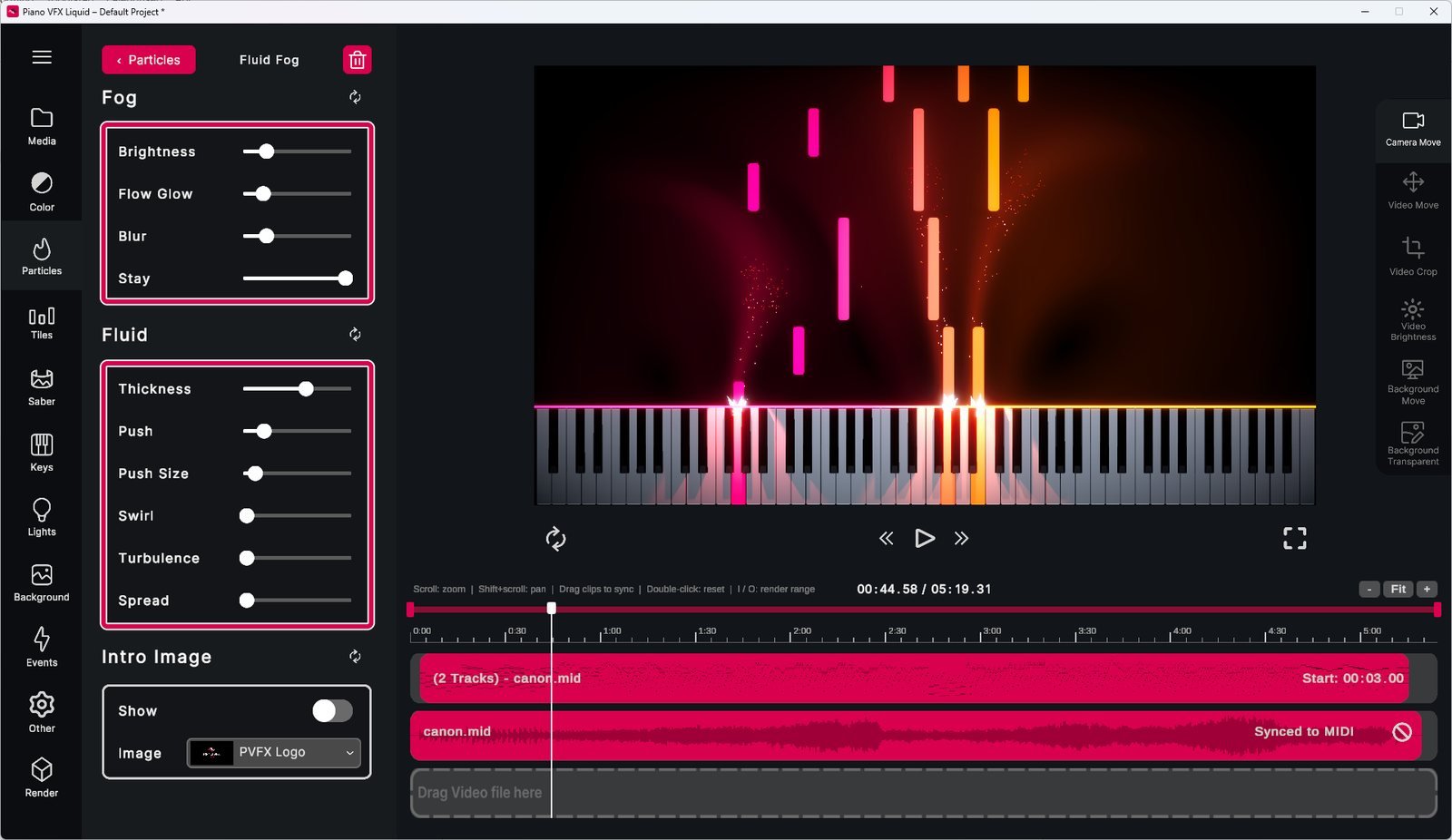Toggle the Intro Image Show switch
Image resolution: width=1452 pixels, height=840 pixels.
(x=332, y=711)
